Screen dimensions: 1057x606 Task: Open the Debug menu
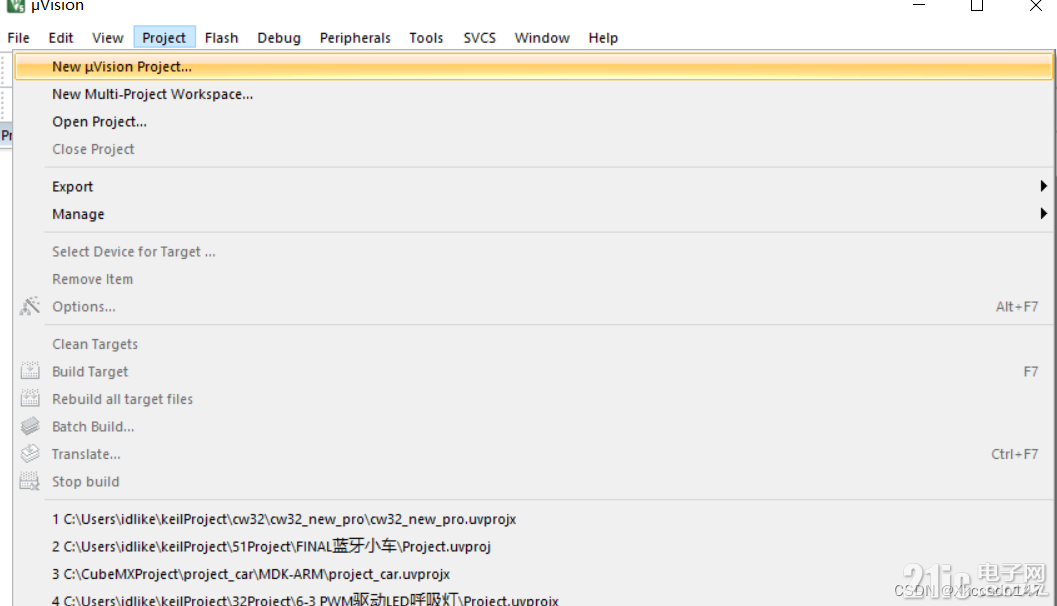(279, 38)
